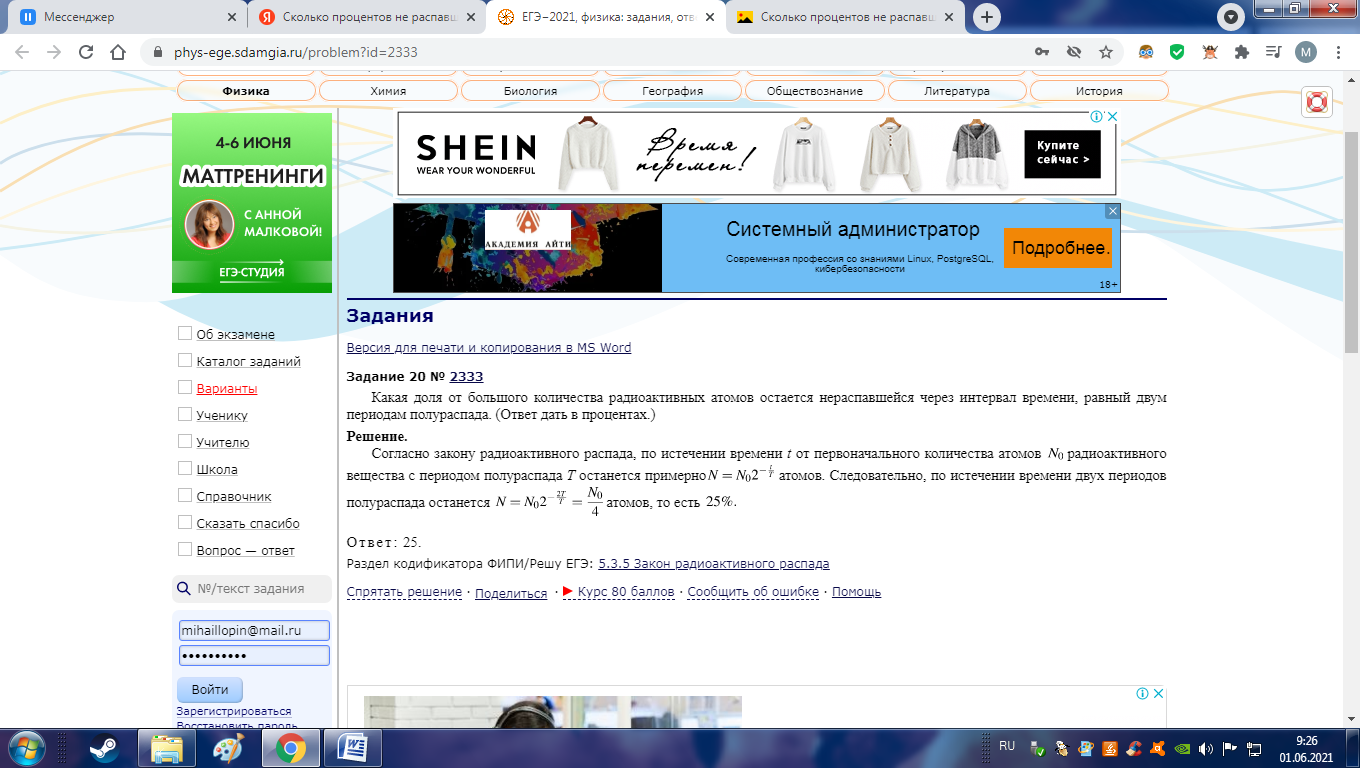The image size is (1360, 768).
Task: Tick the checkbox beside Об экзамене
Action: [184, 333]
